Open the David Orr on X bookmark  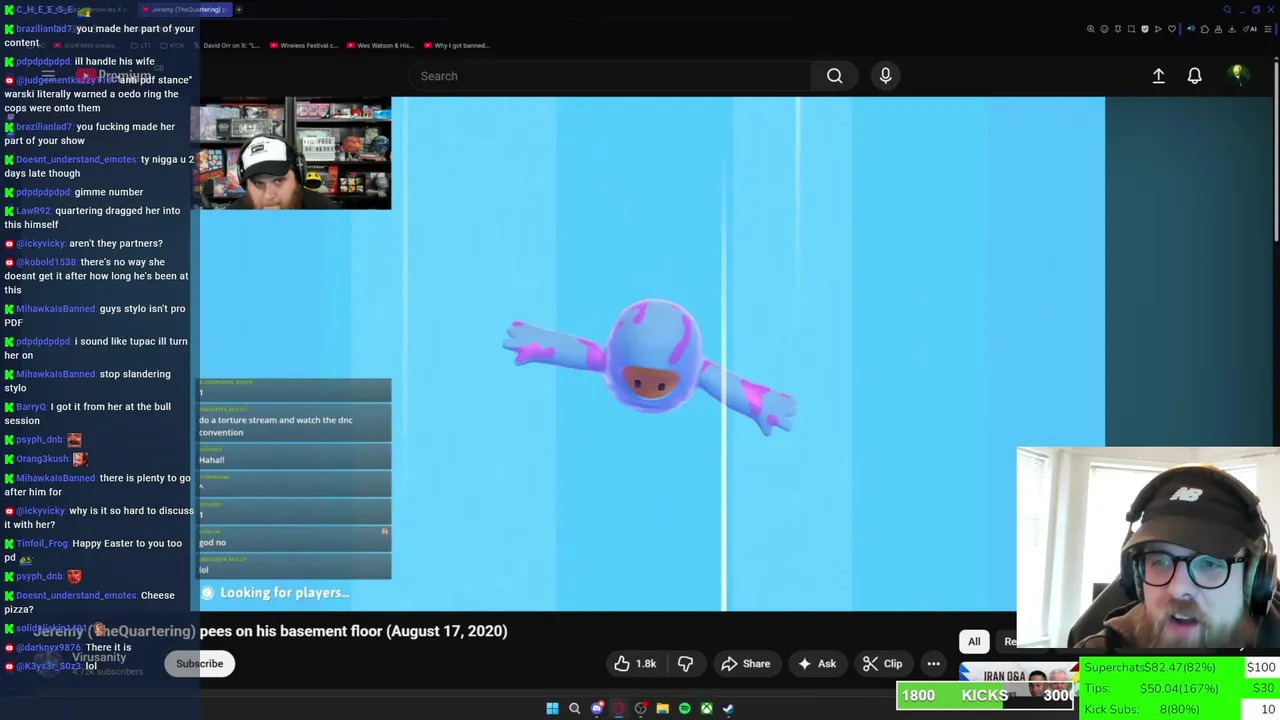pyautogui.click(x=225, y=45)
